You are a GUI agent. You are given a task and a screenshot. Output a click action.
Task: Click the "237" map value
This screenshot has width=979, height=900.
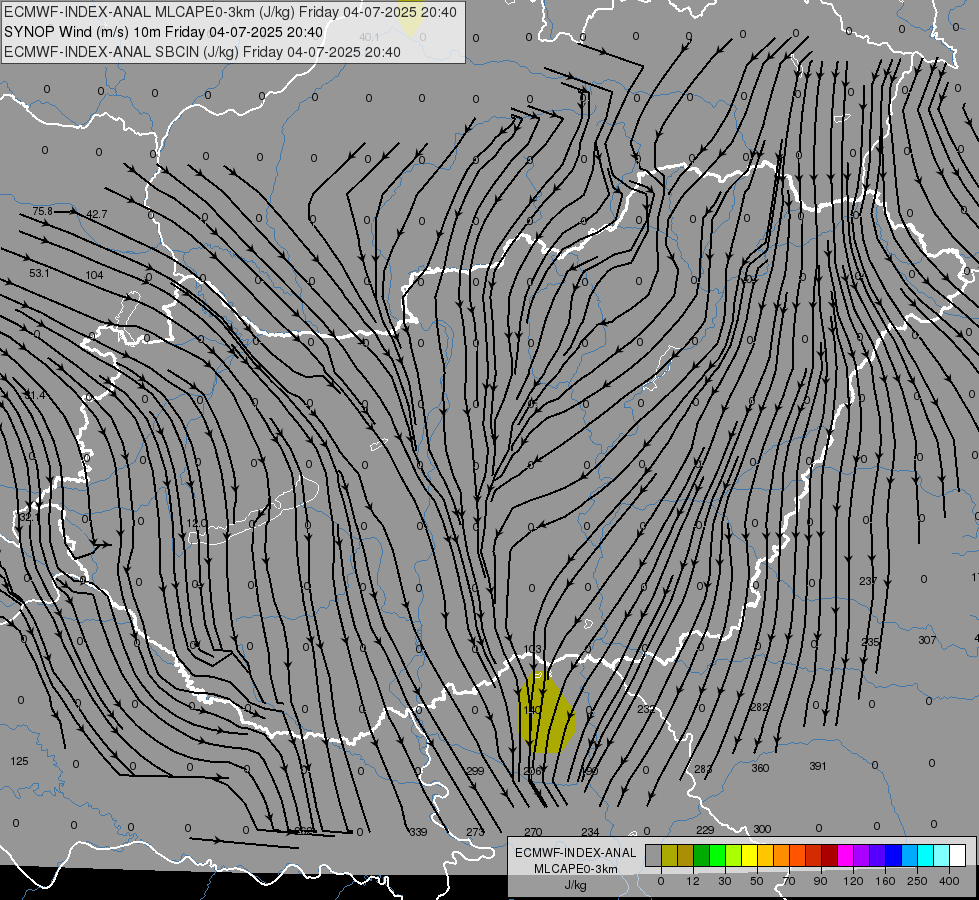click(x=868, y=581)
